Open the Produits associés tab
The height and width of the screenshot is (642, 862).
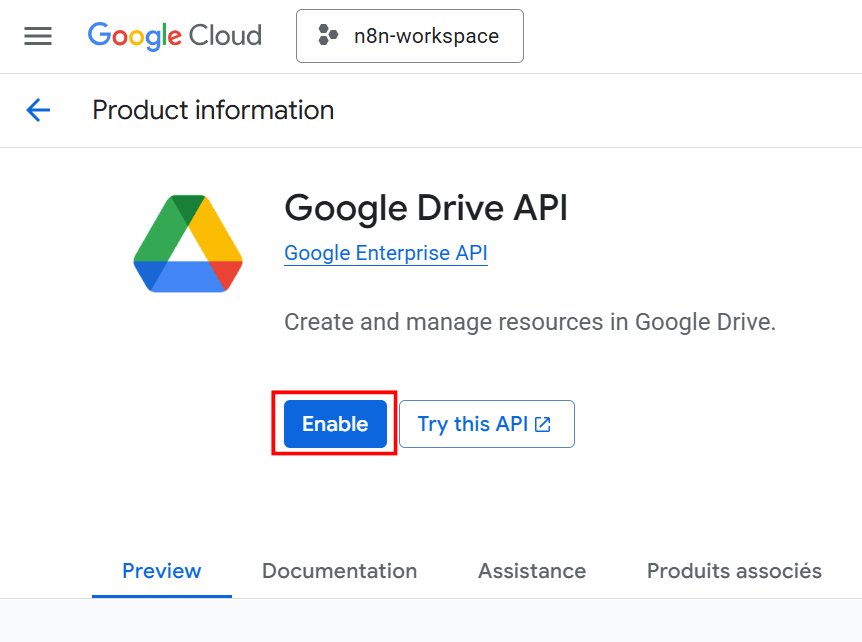(x=734, y=571)
